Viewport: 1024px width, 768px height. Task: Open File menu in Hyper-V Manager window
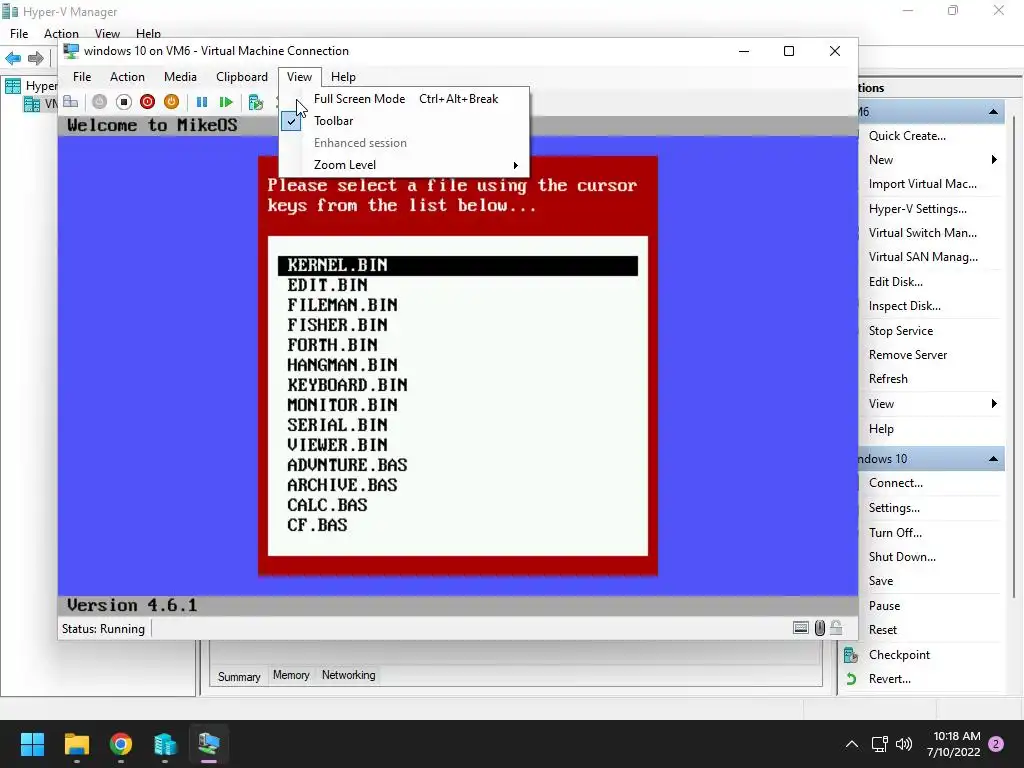point(19,33)
